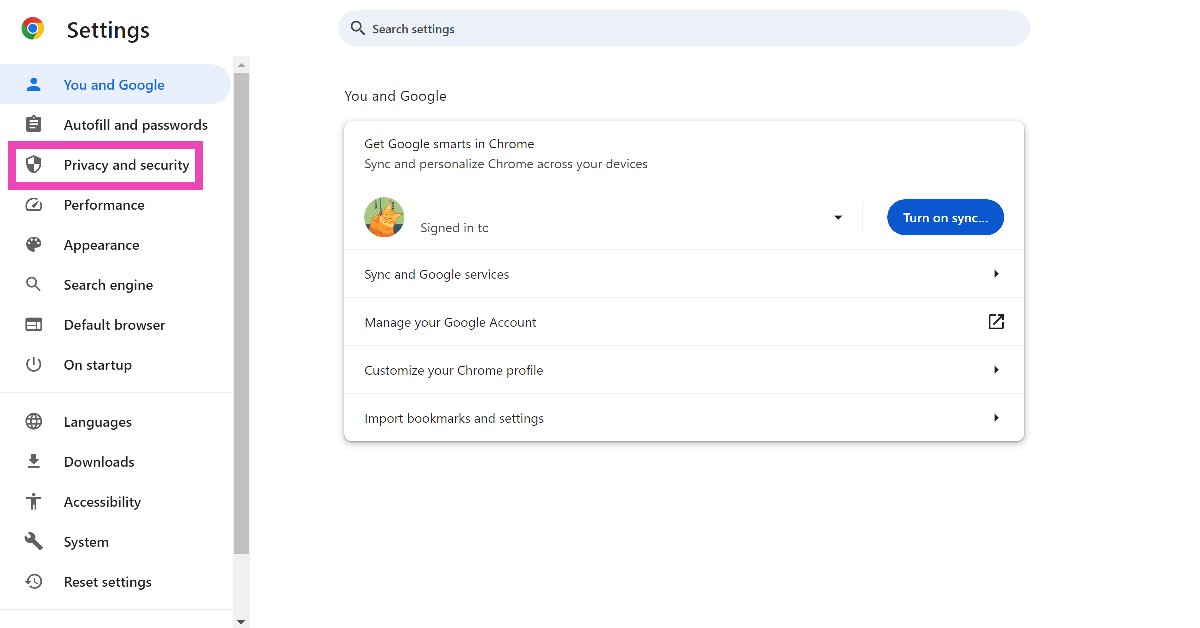The image size is (1200, 628).
Task: Click the Performance gauge icon
Action: [x=34, y=205]
